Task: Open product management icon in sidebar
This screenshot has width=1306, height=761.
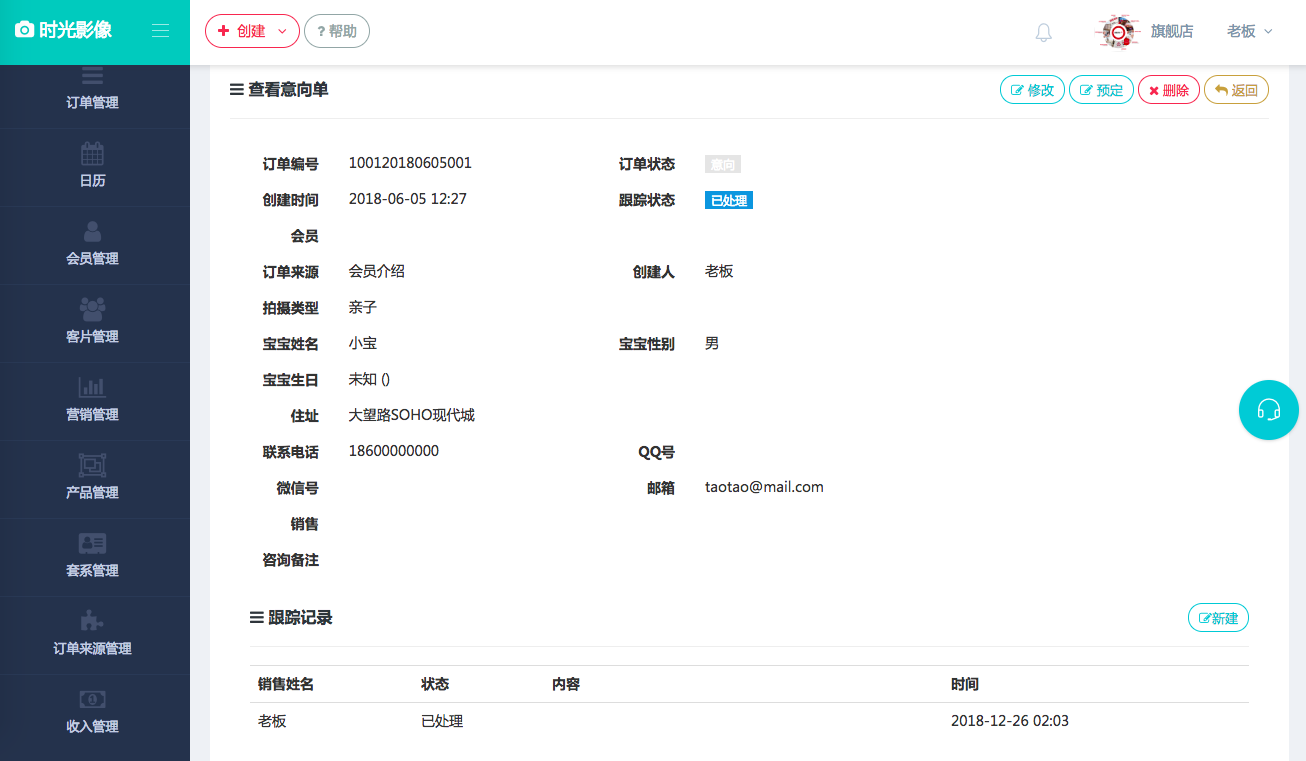Action: pos(92,465)
